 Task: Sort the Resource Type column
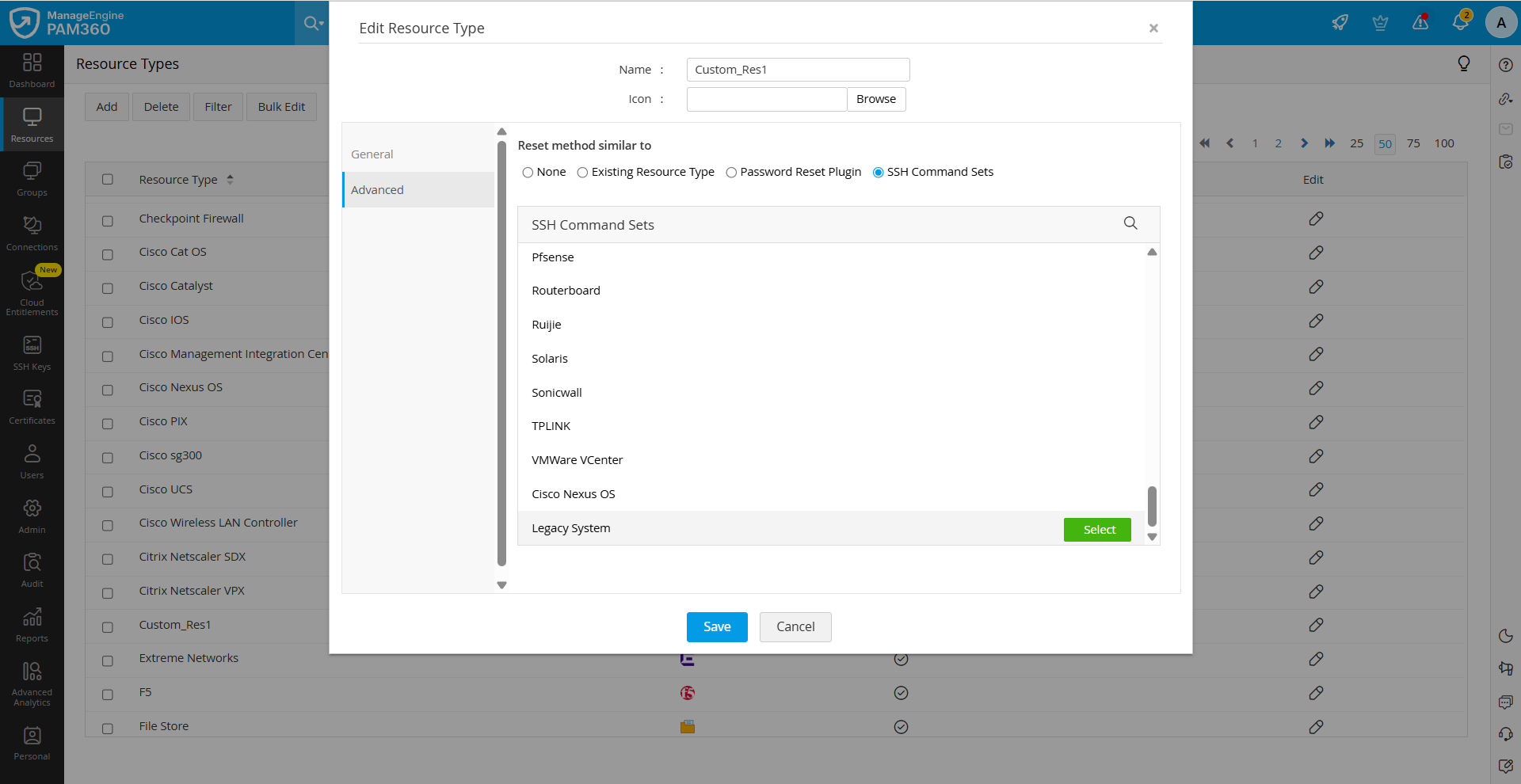[230, 180]
